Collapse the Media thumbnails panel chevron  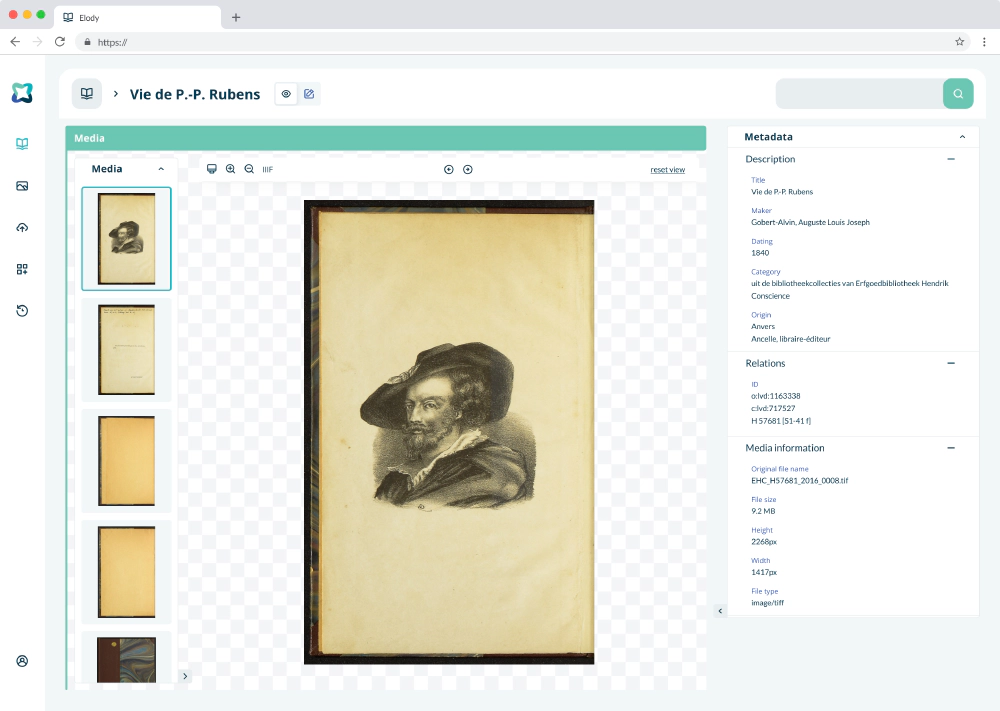pyautogui.click(x=161, y=169)
